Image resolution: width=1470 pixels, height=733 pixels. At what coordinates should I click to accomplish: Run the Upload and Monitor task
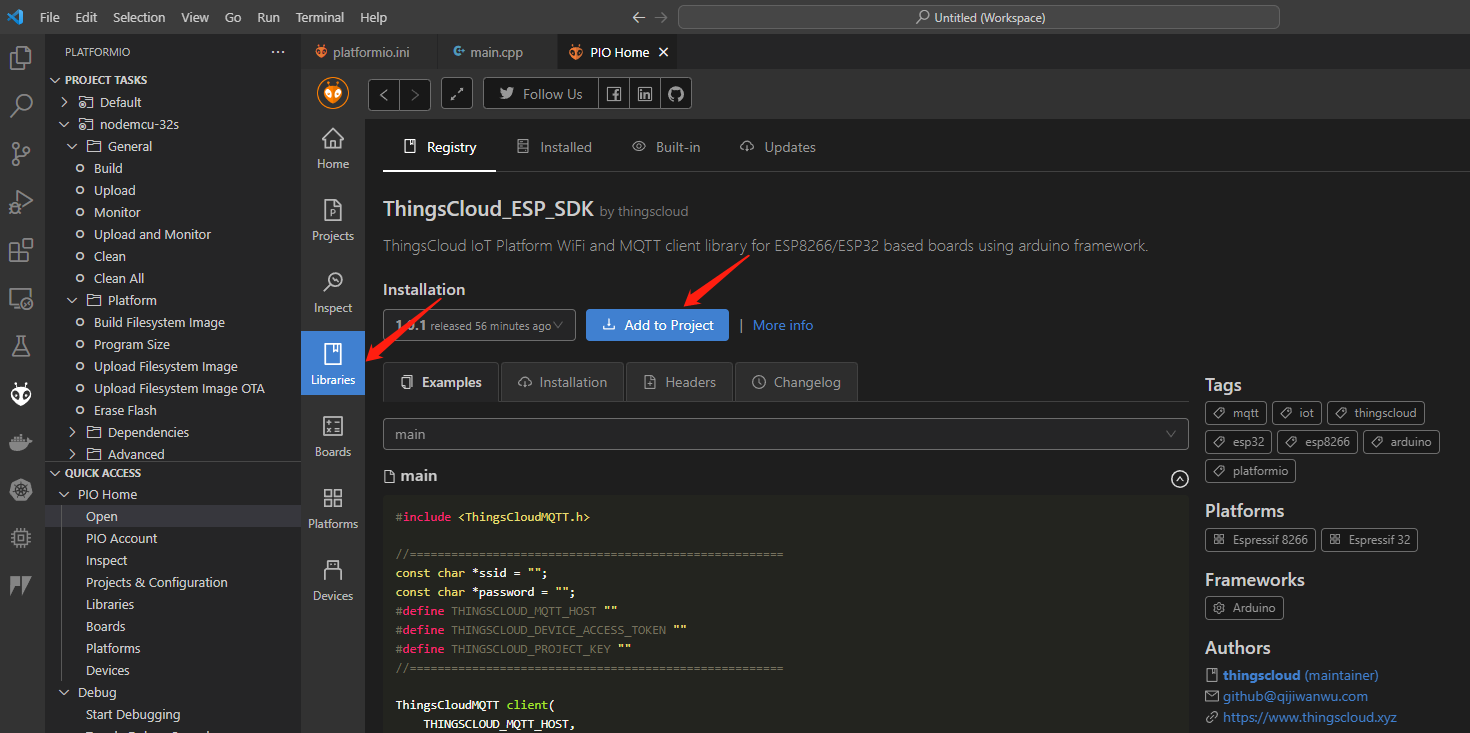(152, 234)
